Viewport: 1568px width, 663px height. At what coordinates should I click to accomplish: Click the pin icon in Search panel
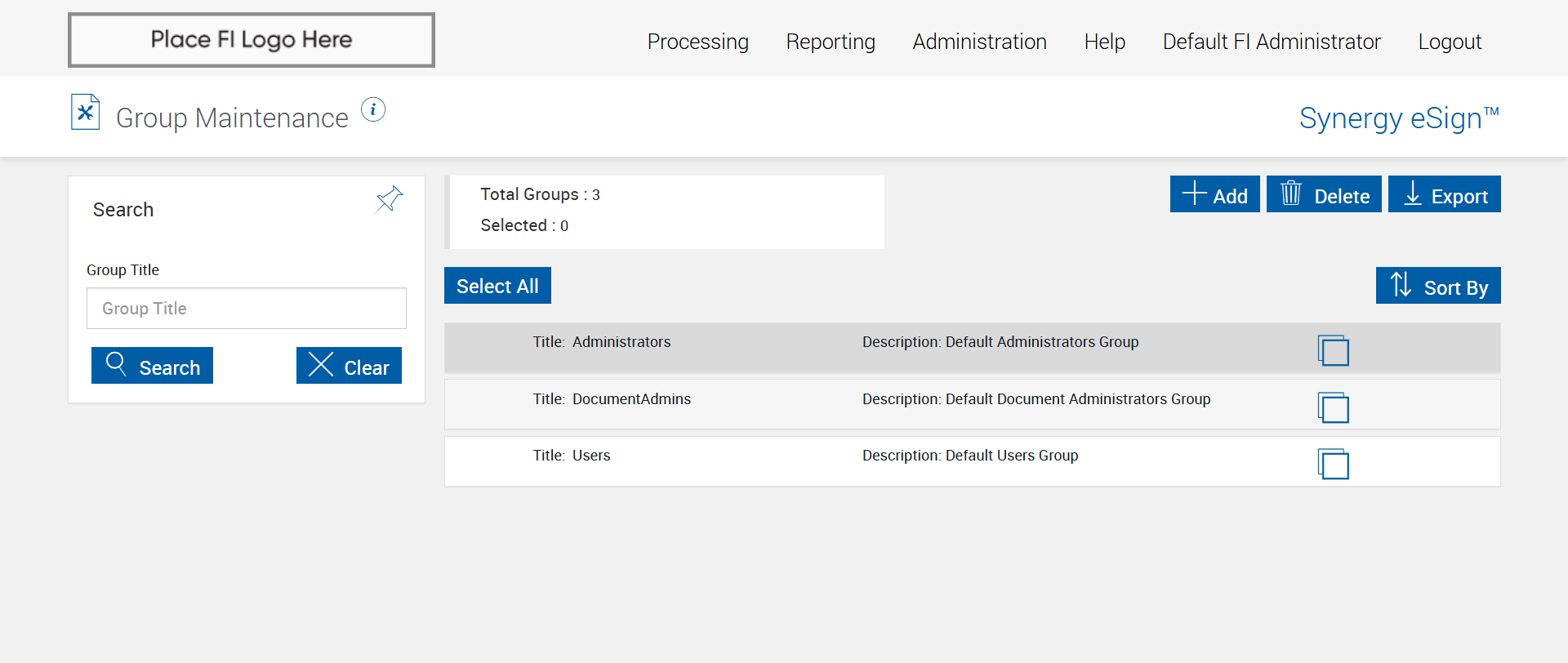point(389,199)
